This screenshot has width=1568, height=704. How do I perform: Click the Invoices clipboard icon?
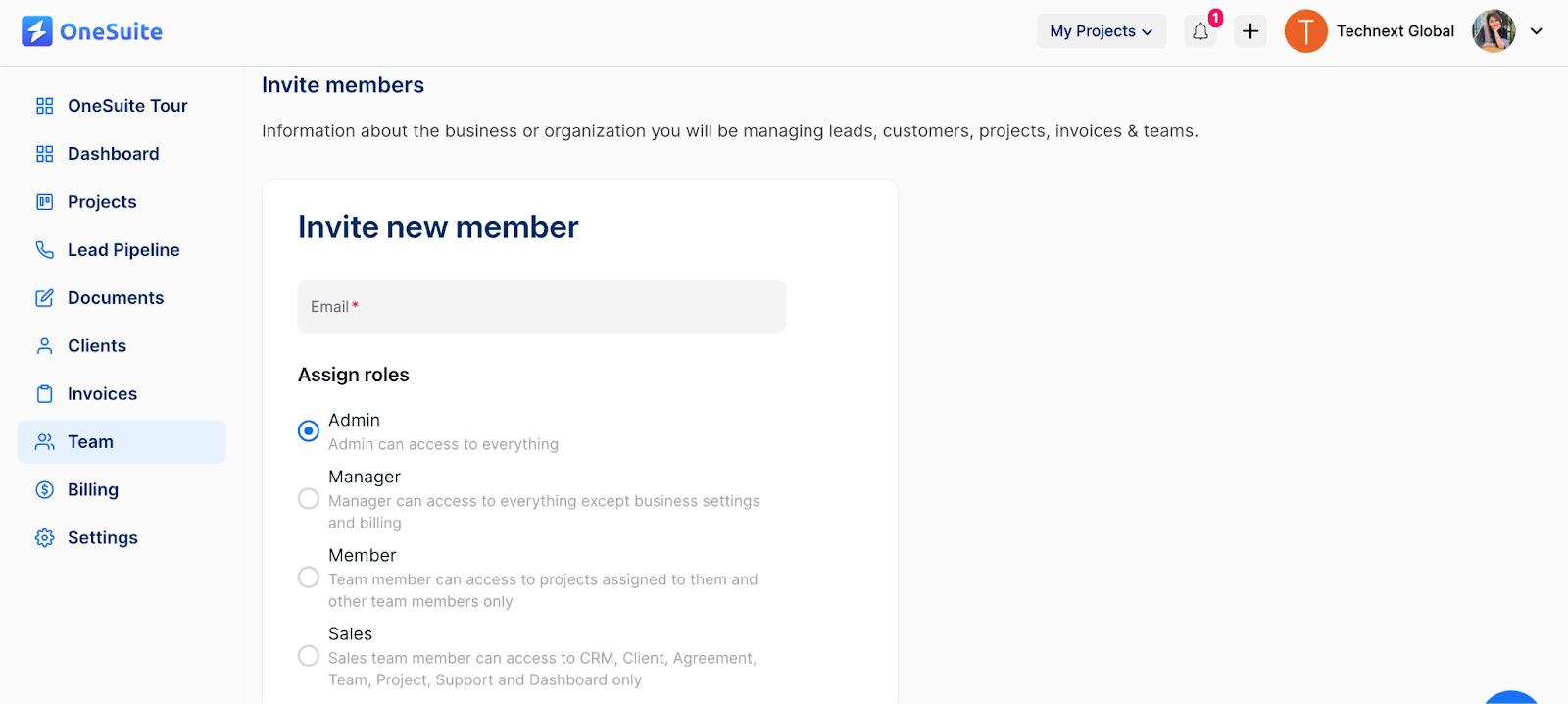[44, 394]
